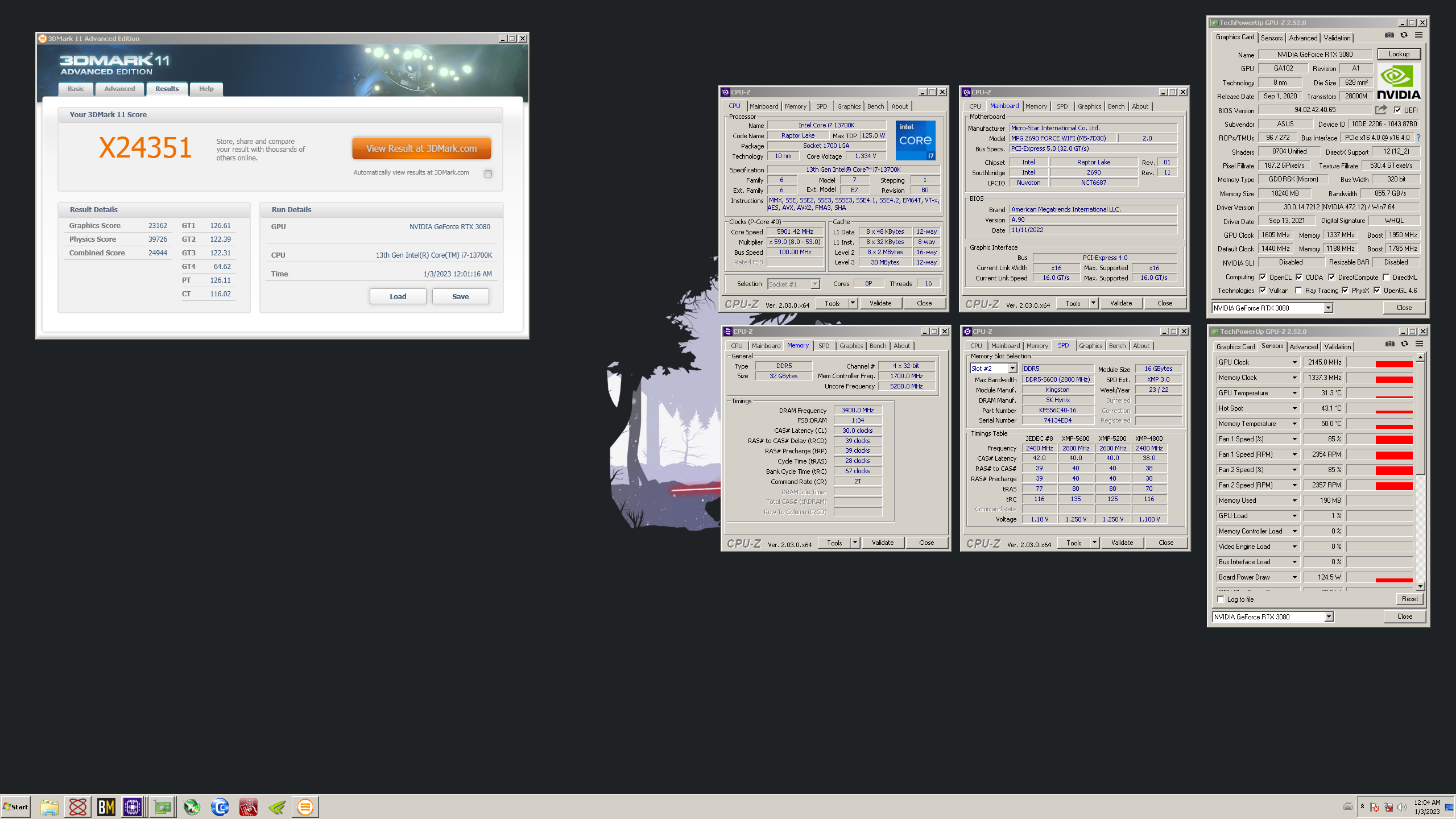Open Tools dropdown arrow in CPU-Z CPU window
Image resolution: width=1456 pixels, height=819 pixels.
pos(853,303)
